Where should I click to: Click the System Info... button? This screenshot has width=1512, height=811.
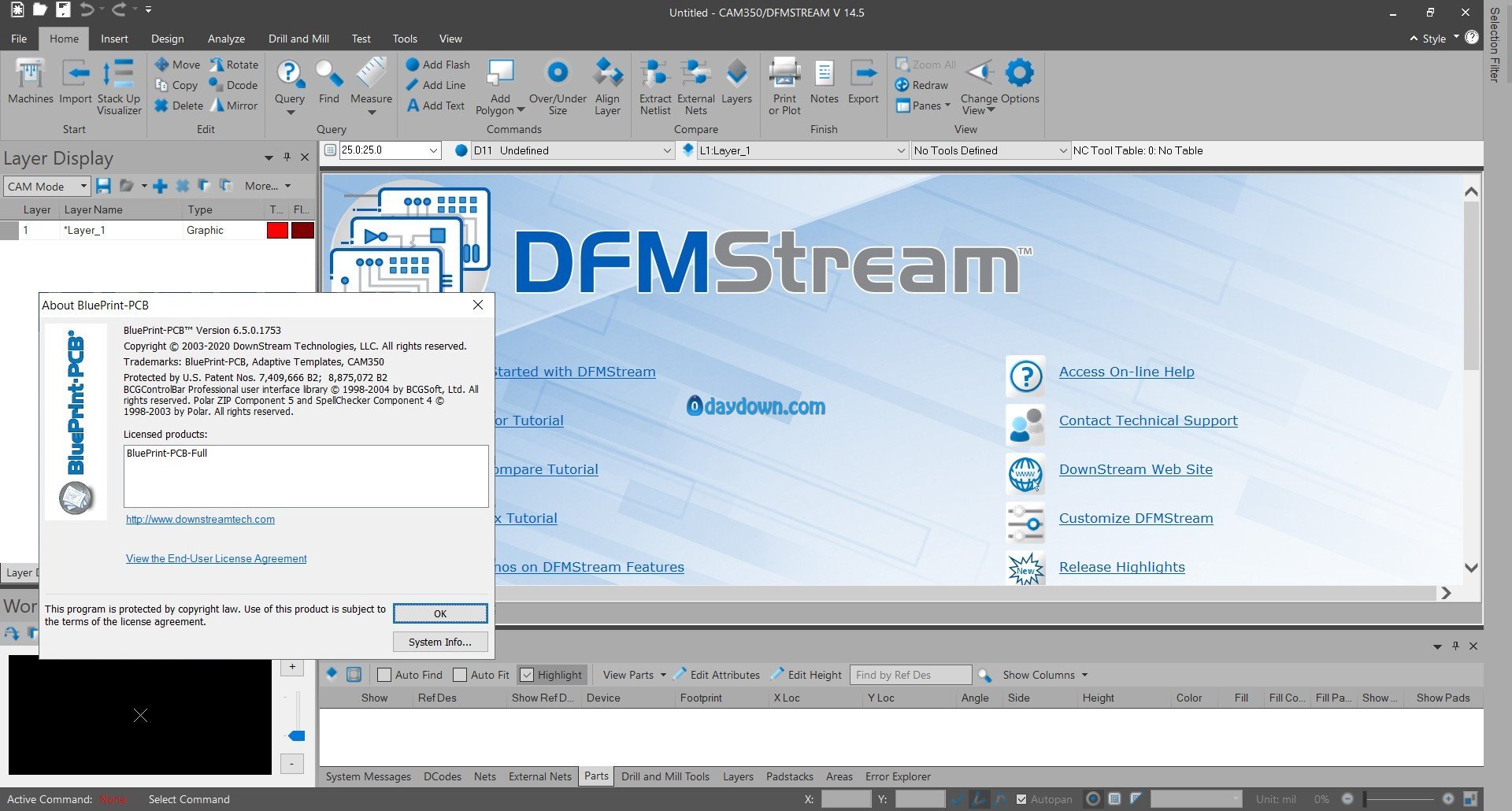tap(440, 642)
